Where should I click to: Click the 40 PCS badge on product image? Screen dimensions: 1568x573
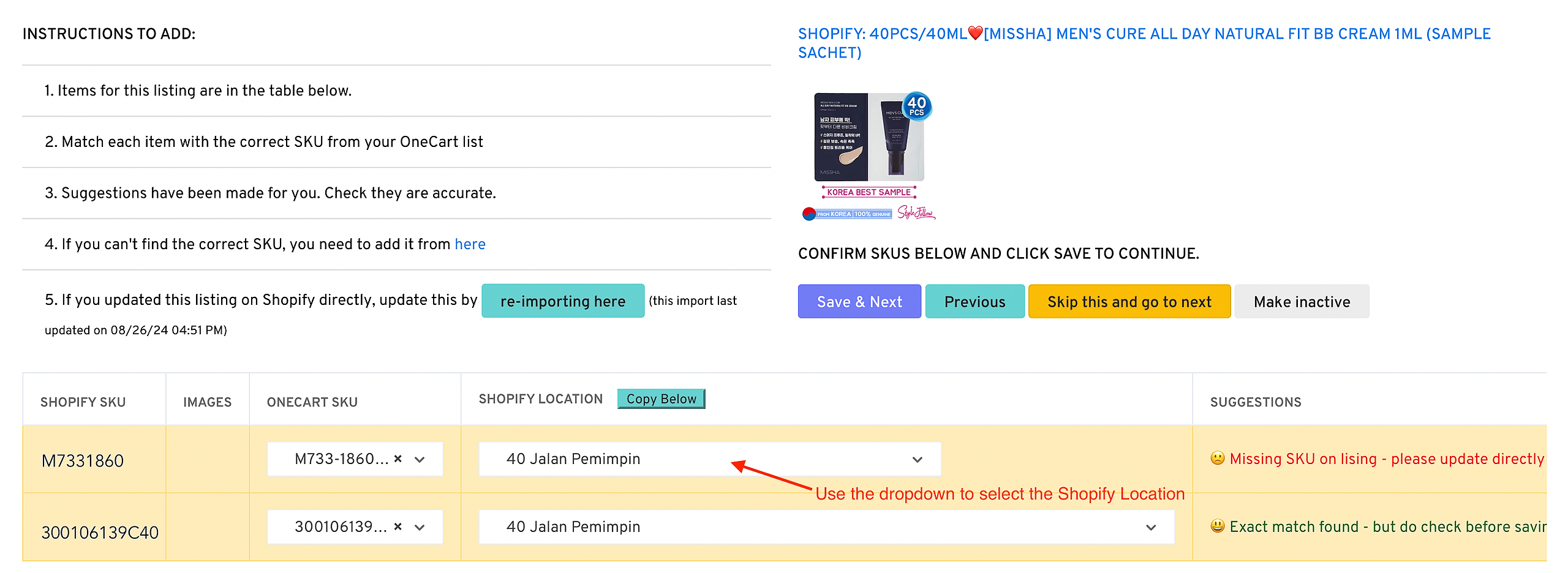click(917, 106)
